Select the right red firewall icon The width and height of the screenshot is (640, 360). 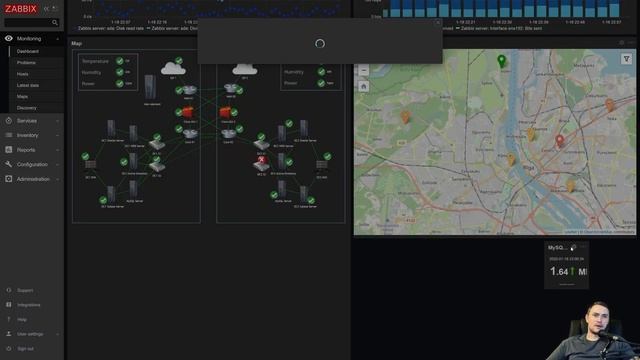226,112
